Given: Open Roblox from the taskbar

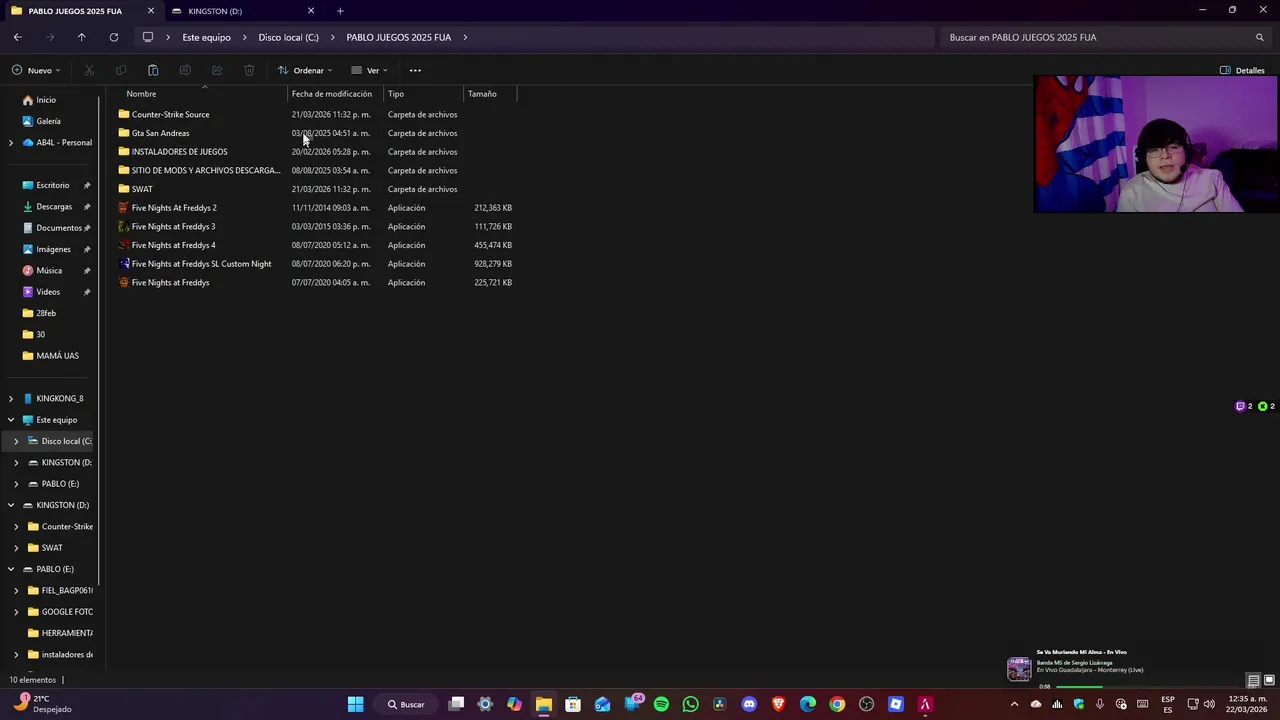Looking at the screenshot, I should (895, 704).
